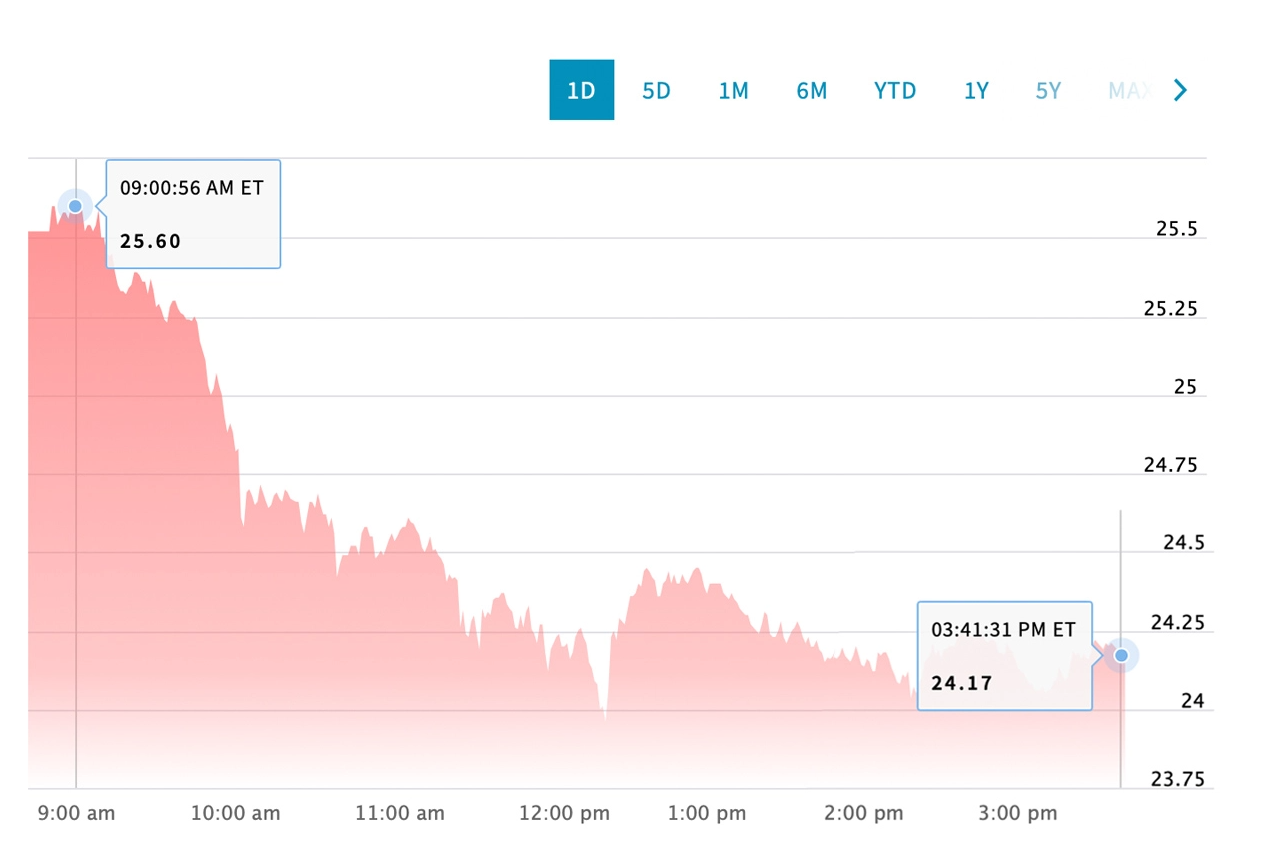Click the blue data marker at 9:00 am
This screenshot has width=1272, height=842.
pyautogui.click(x=75, y=206)
